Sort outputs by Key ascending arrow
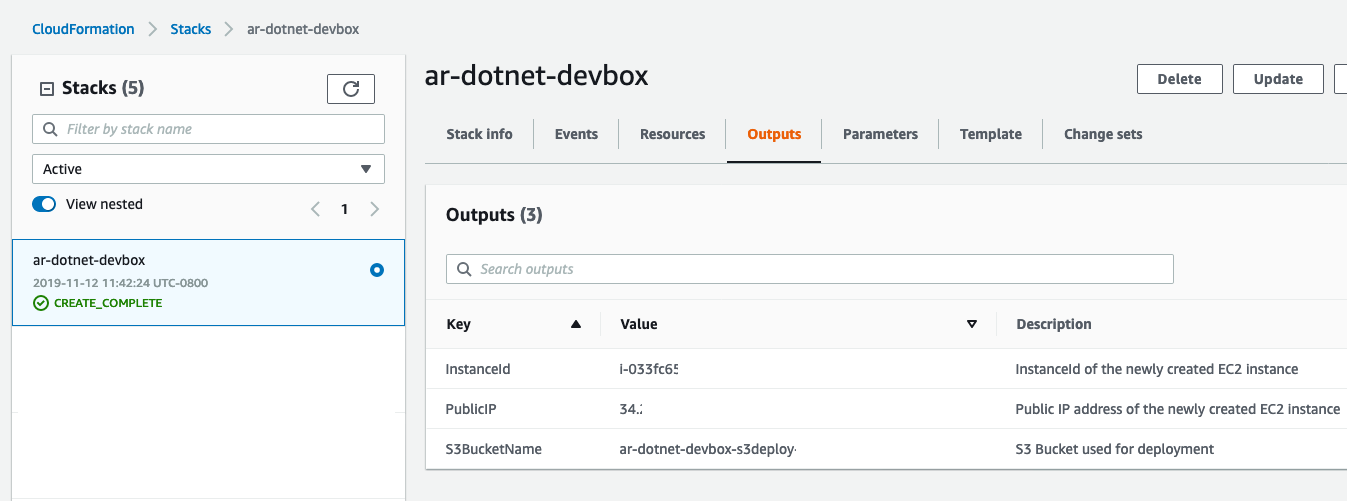The height and width of the screenshot is (501, 1347). pos(575,324)
